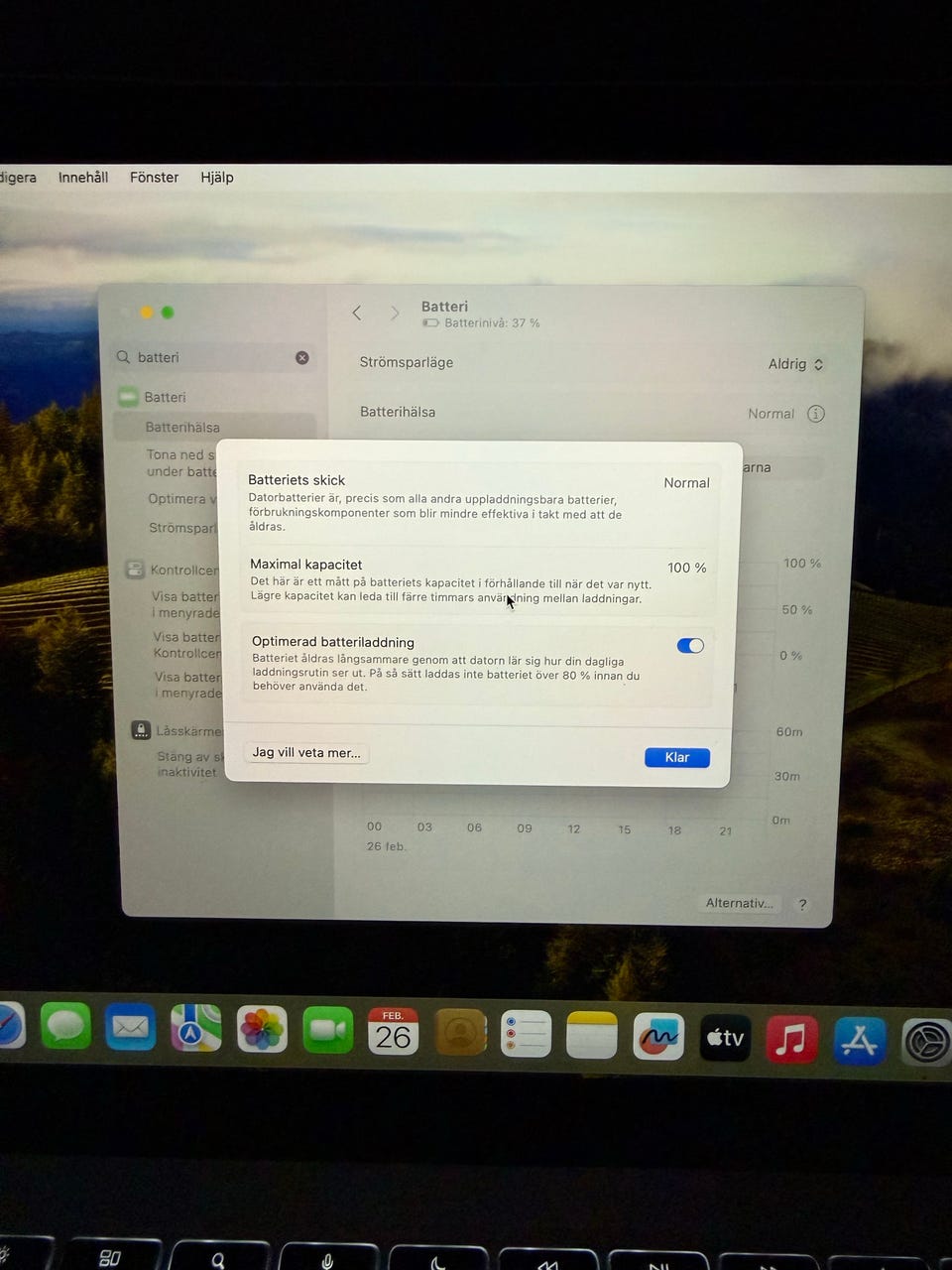The image size is (952, 1270).
Task: Open Reminders from the Dock
Action: [526, 1035]
